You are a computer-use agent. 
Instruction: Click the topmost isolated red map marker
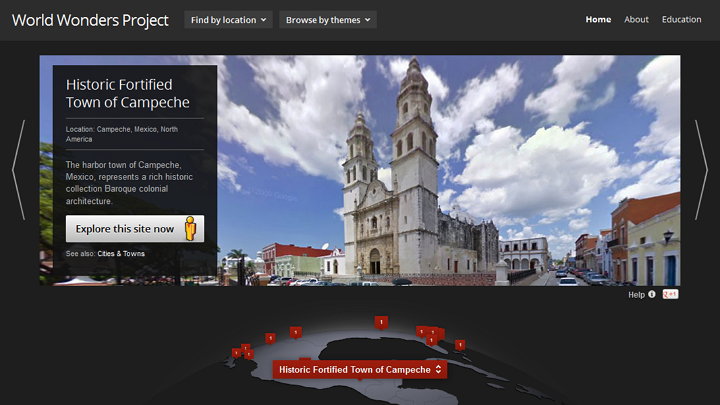click(381, 322)
